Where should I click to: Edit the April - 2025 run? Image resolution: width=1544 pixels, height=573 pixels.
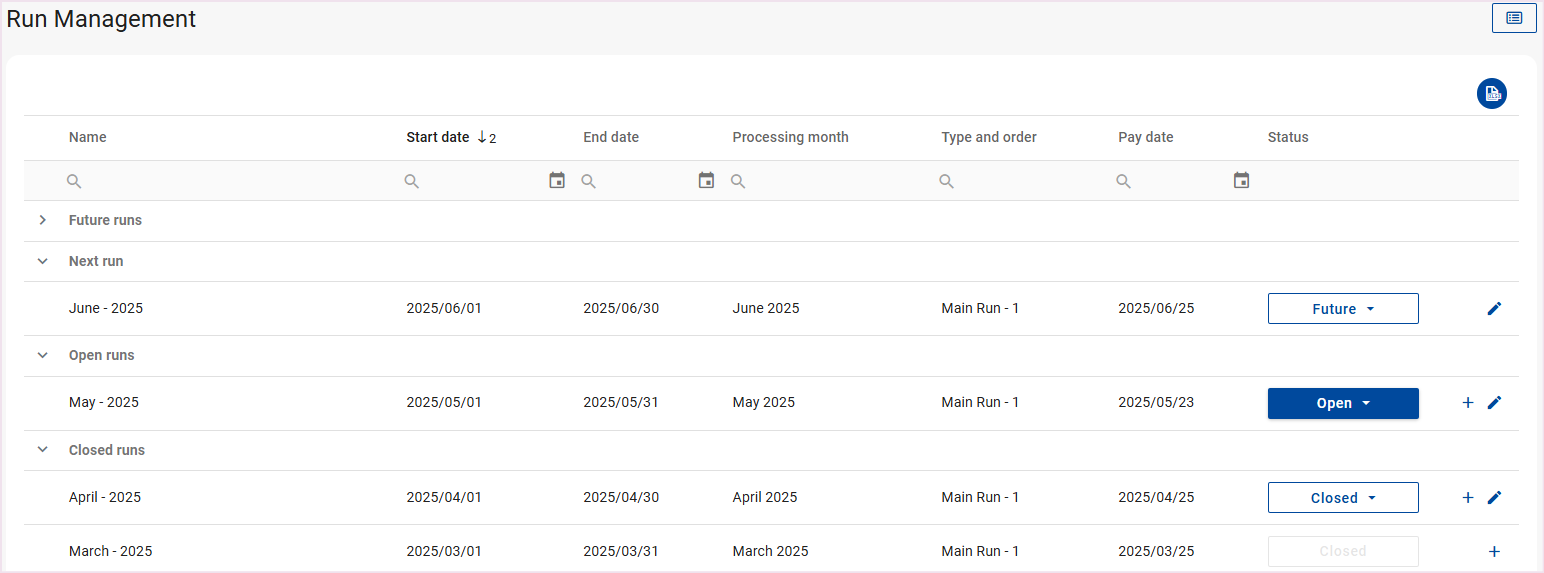[1494, 498]
